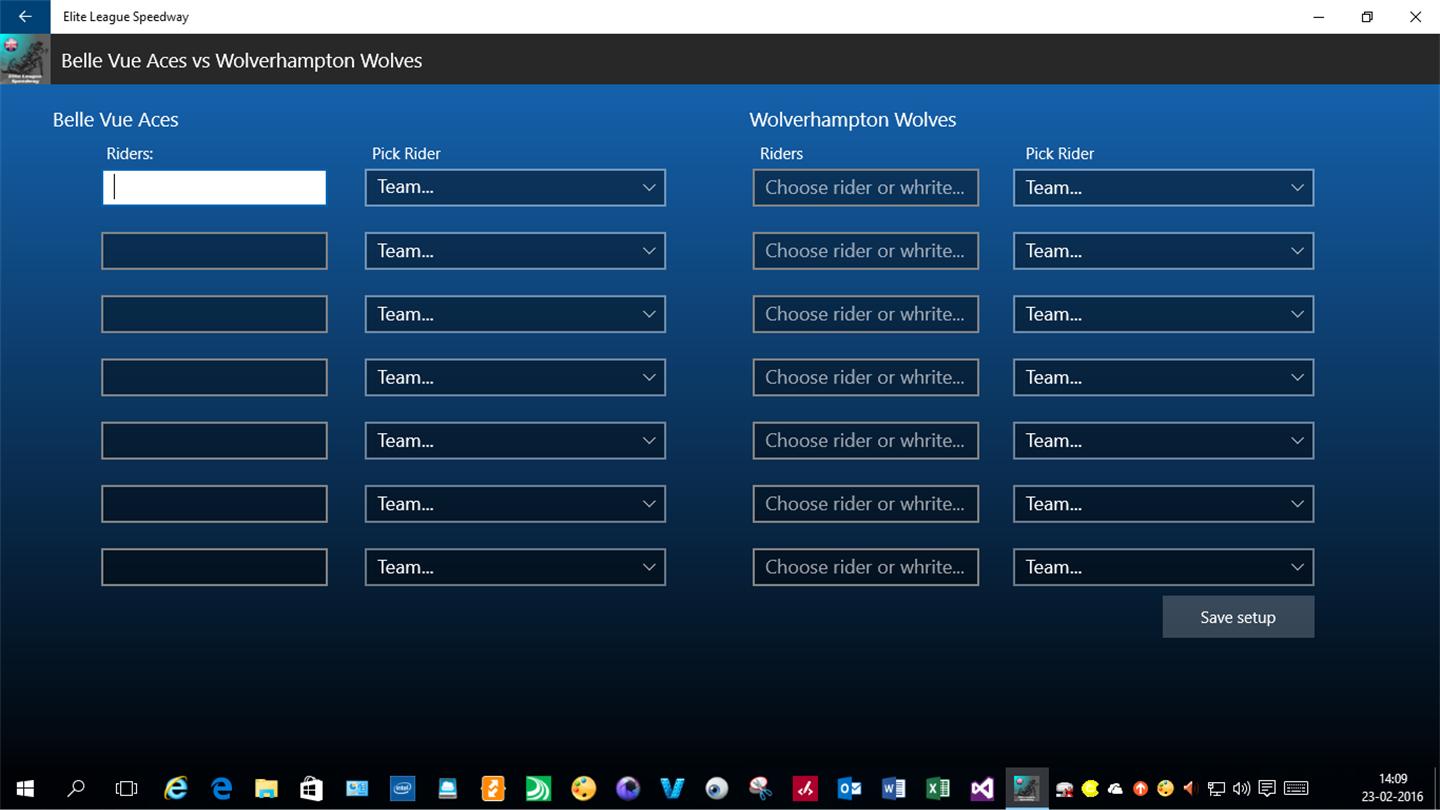Viewport: 1440px width, 810px height.
Task: Launch Word from taskbar
Action: [x=894, y=789]
